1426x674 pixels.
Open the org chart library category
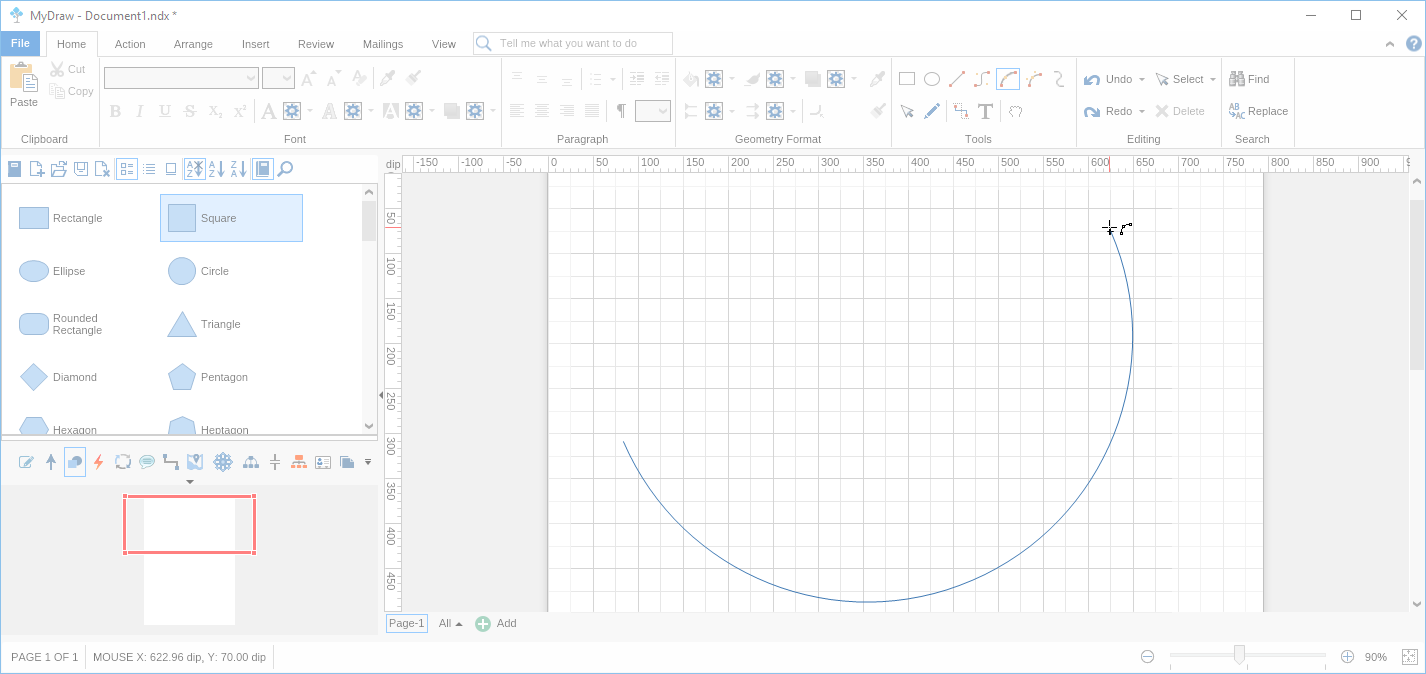click(299, 462)
